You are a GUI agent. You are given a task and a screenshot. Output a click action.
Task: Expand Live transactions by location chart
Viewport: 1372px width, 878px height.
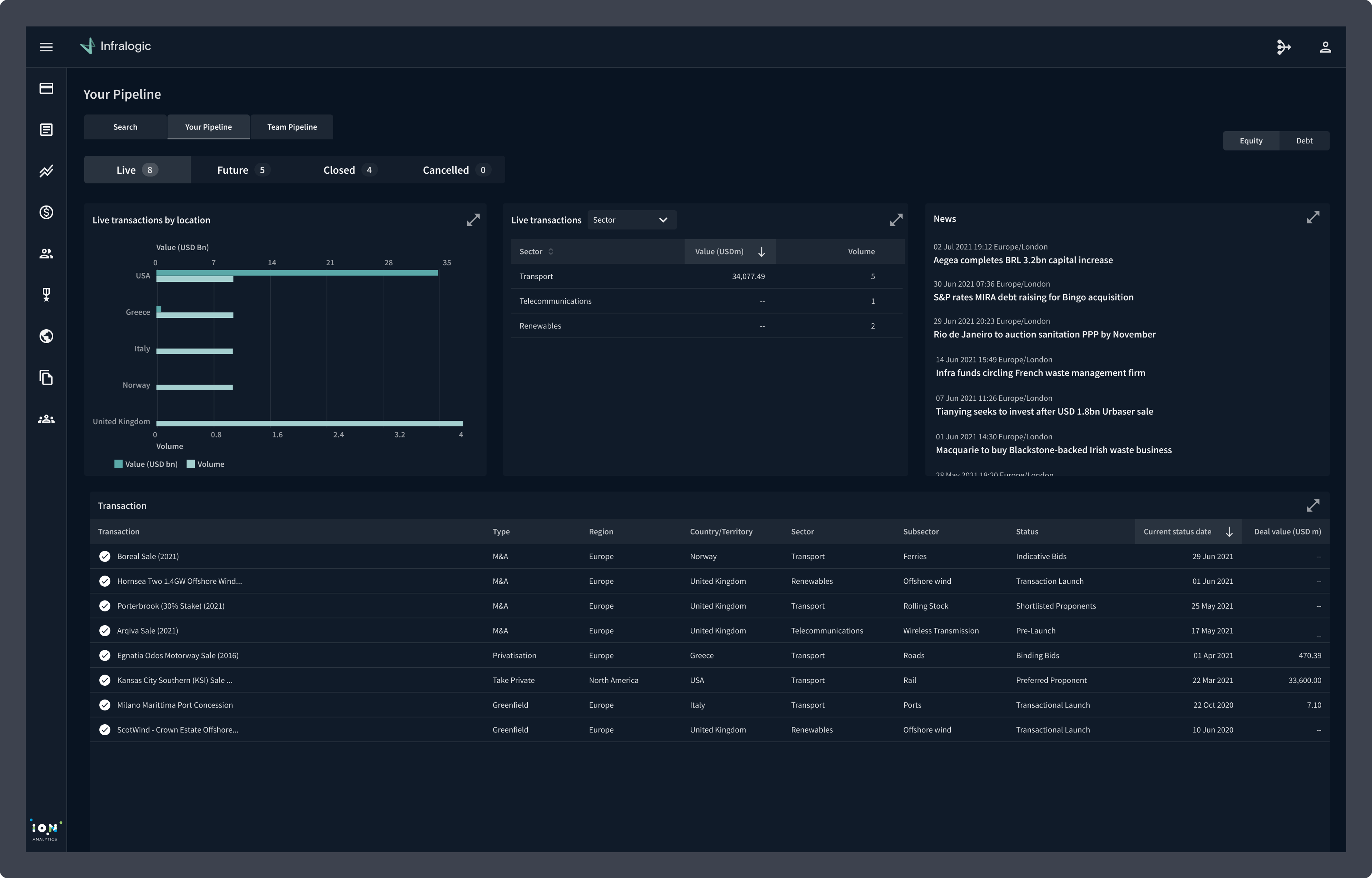(x=473, y=220)
